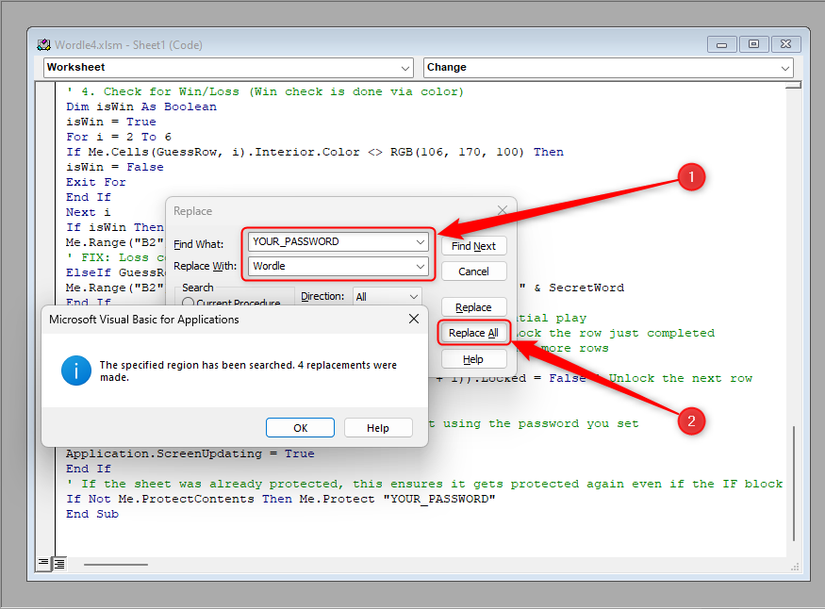Select Full Module View at the bottom left
Viewport: 825px width, 609px height.
click(59, 563)
